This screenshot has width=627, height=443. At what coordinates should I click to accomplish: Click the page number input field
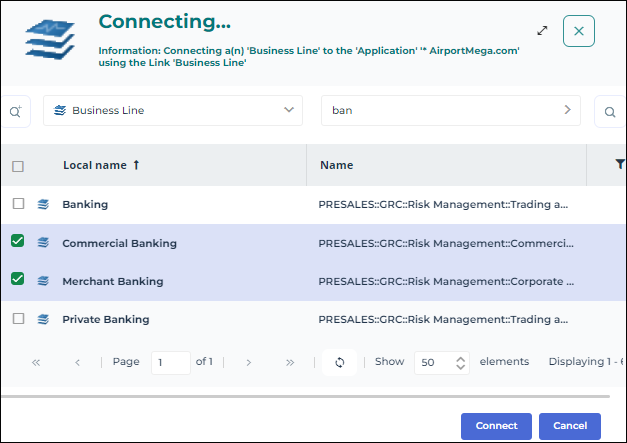tap(170, 362)
